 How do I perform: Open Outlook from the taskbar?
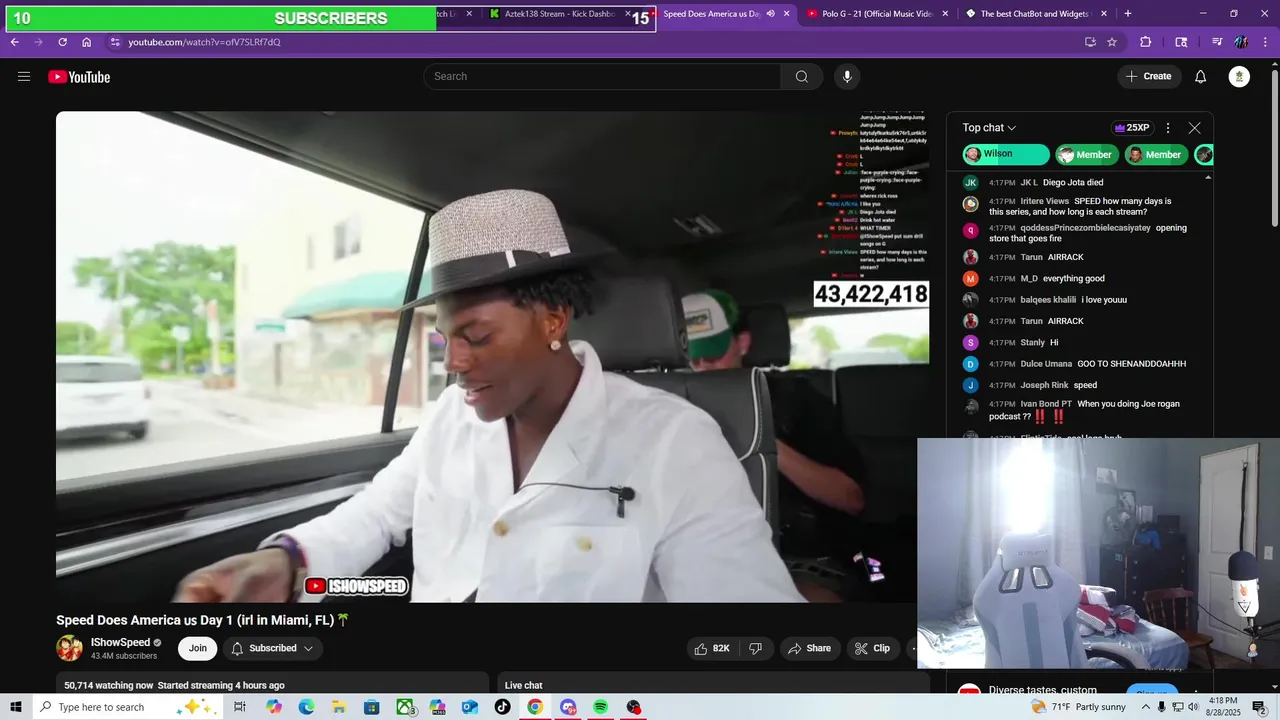coord(470,707)
